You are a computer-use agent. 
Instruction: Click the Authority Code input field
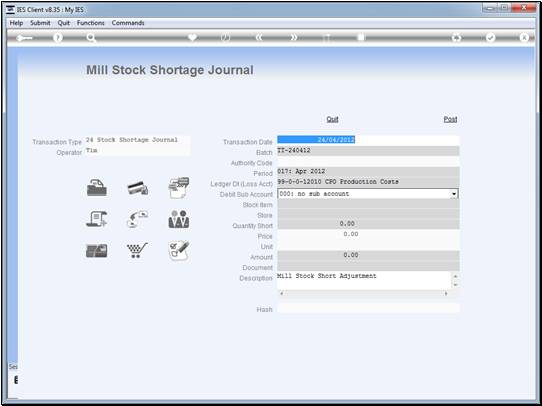pos(368,162)
